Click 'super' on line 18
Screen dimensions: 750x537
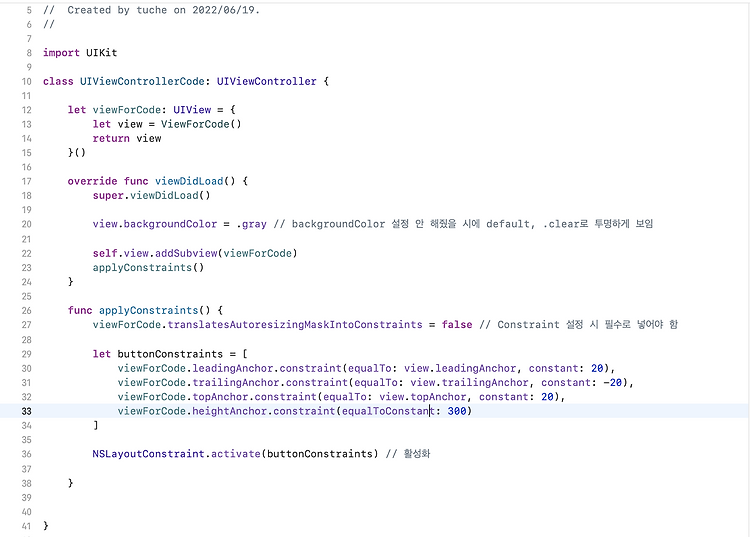tap(108, 196)
